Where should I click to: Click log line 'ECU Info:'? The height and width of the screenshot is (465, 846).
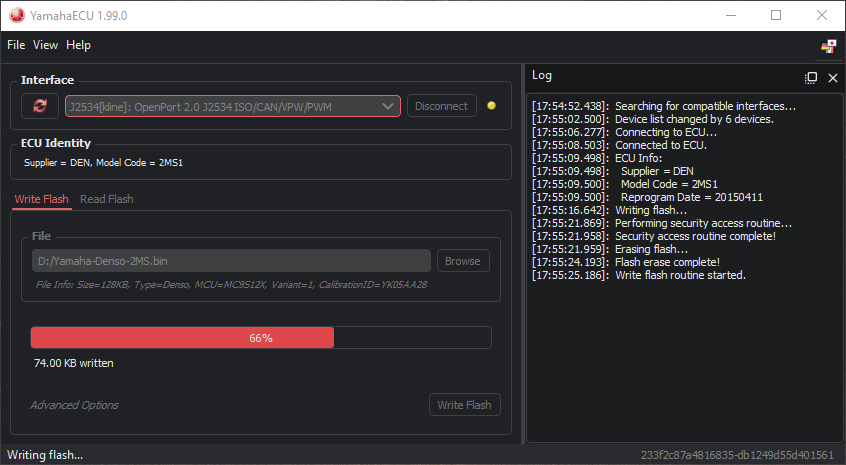597,158
